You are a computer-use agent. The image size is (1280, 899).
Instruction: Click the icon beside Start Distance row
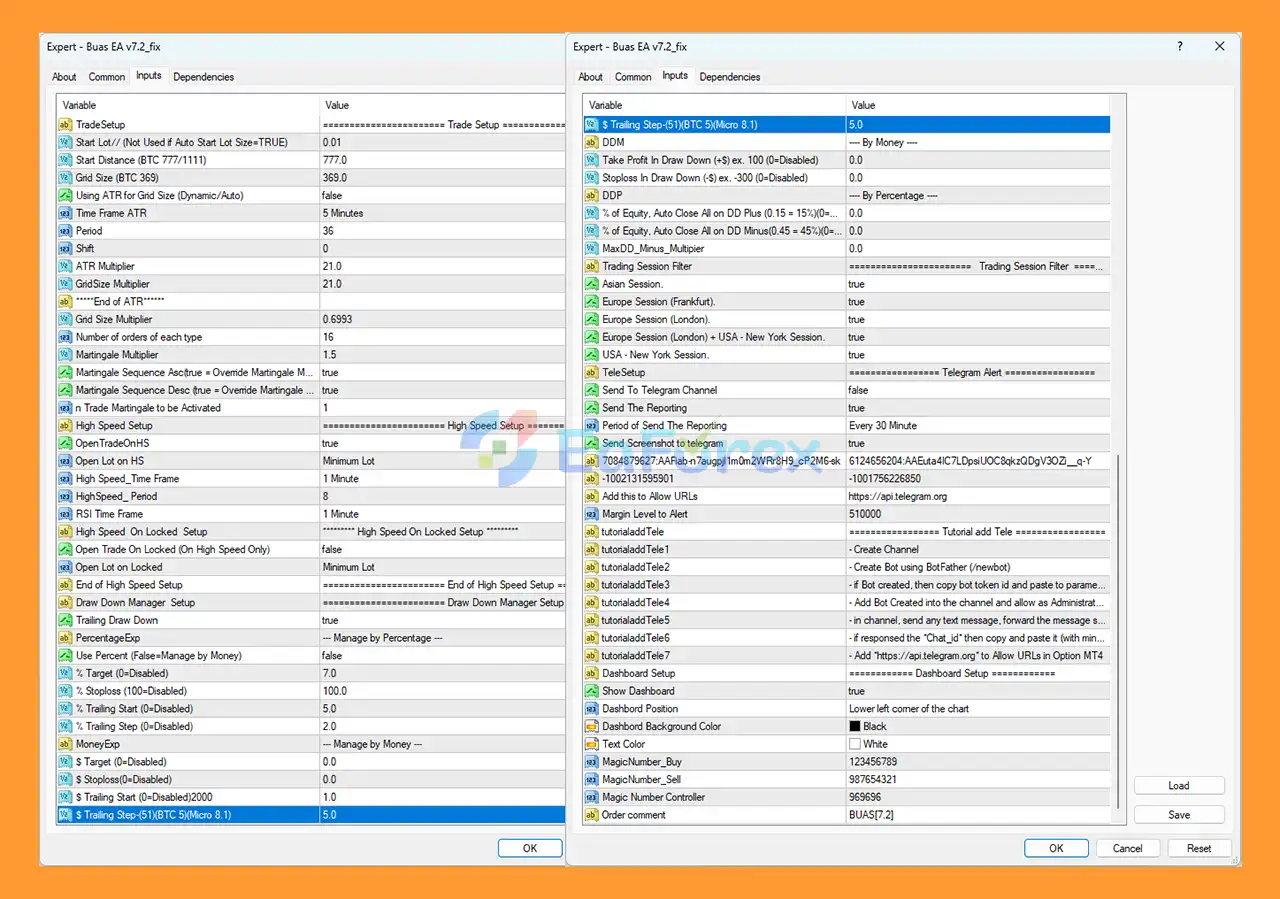pyautogui.click(x=65, y=160)
